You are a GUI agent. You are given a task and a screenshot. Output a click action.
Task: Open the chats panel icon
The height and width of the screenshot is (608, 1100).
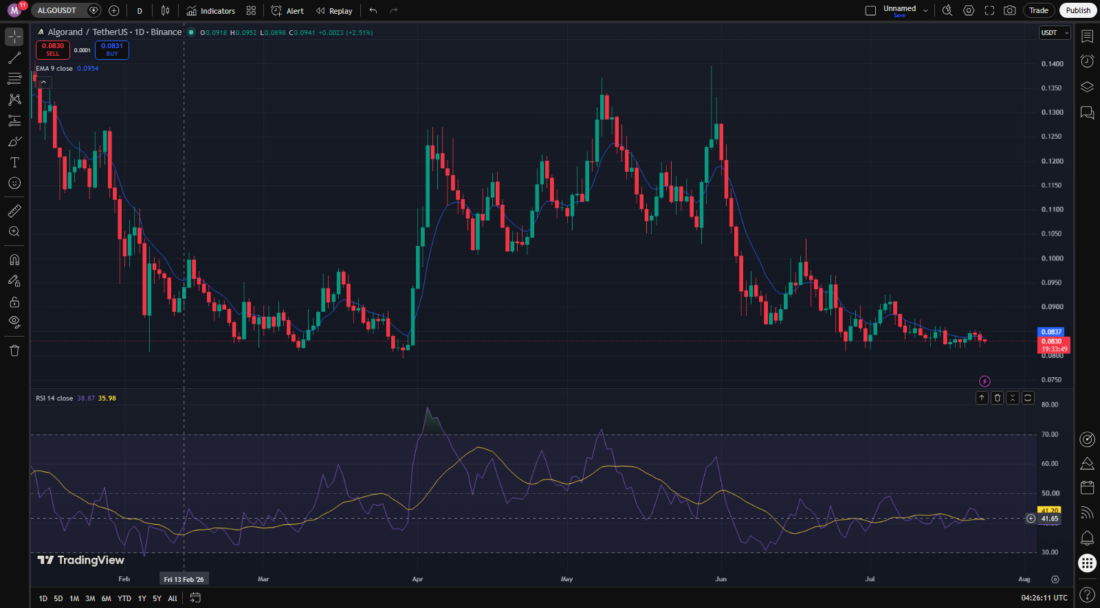click(1087, 112)
